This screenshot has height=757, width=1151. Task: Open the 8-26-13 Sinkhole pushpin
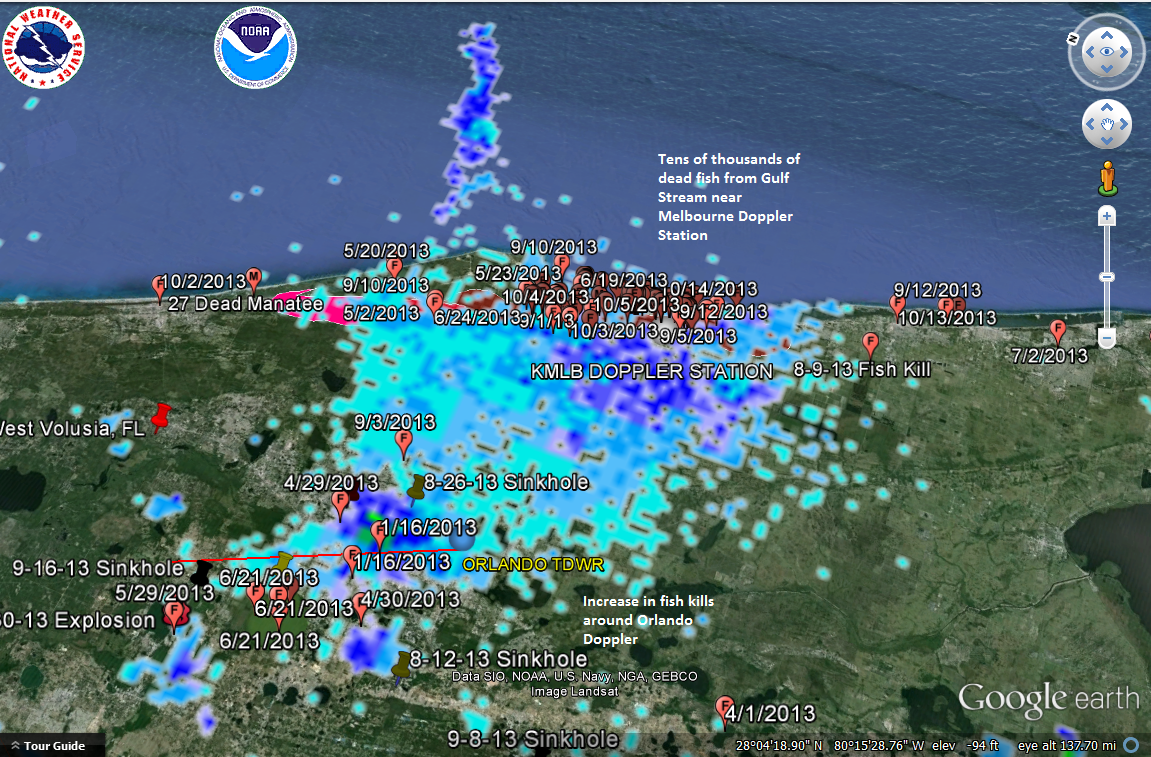click(x=417, y=487)
